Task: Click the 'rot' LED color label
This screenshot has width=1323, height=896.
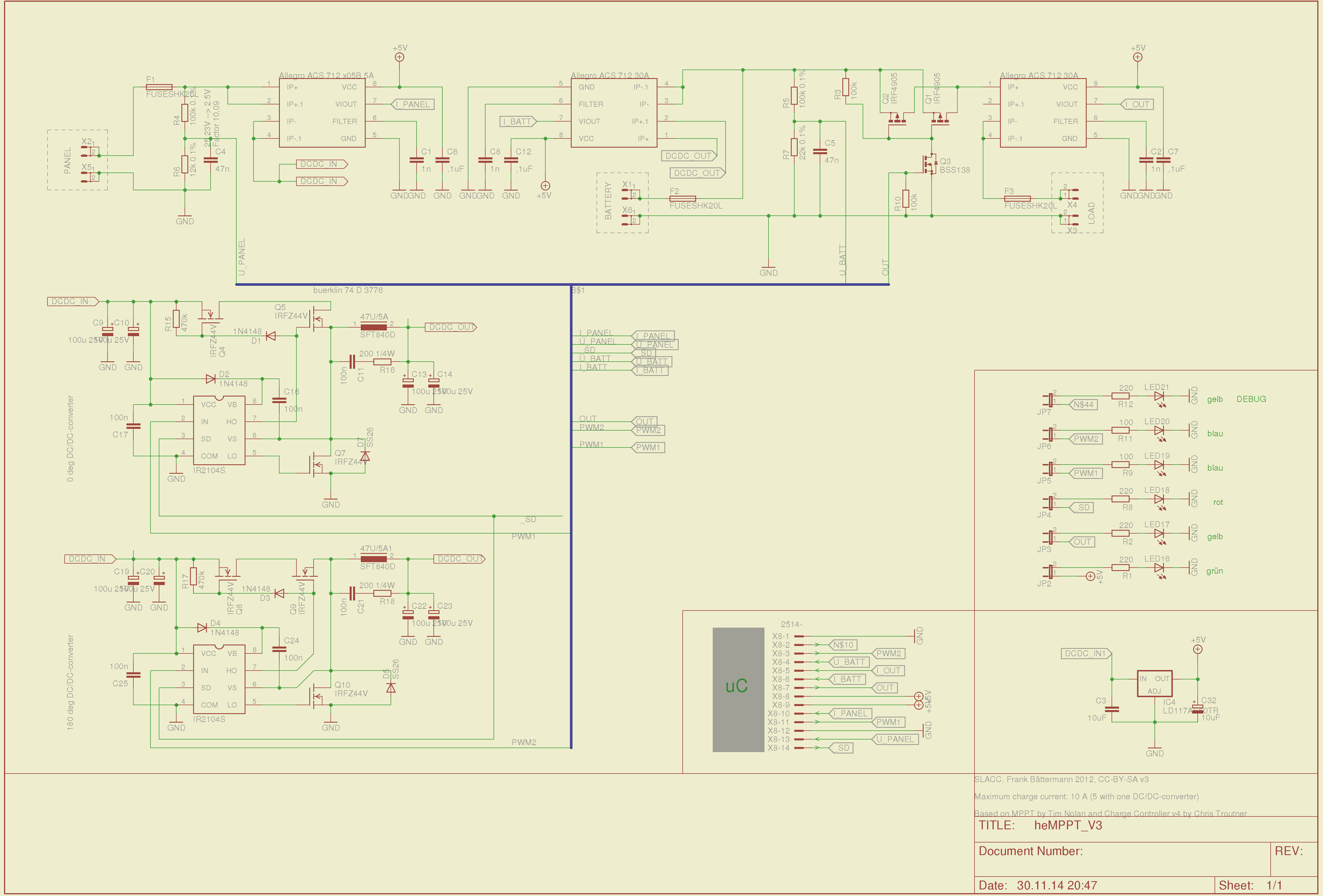Action: tap(1218, 502)
